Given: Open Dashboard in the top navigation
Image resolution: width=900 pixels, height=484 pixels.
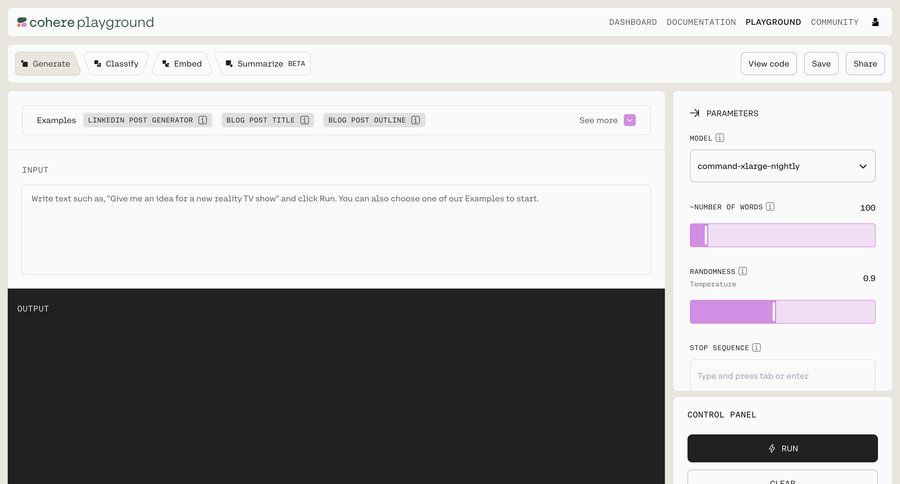Looking at the screenshot, I should click(633, 22).
